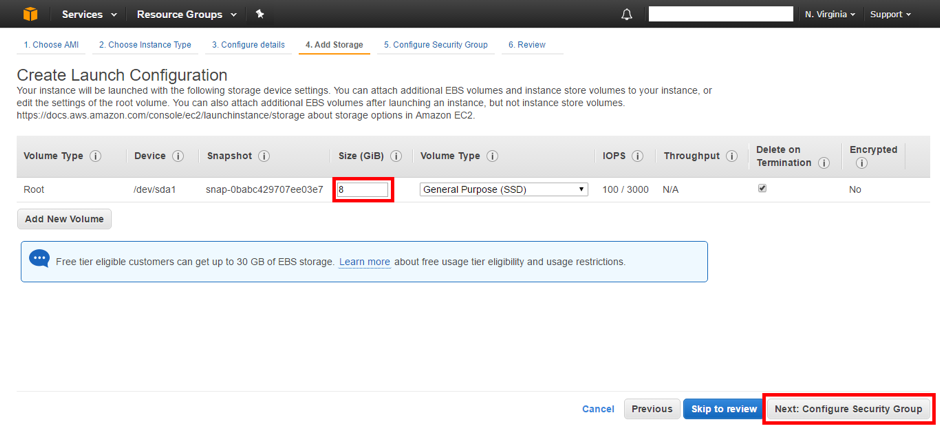Expand the Services menu
This screenshot has width=940, height=429.
(89, 14)
